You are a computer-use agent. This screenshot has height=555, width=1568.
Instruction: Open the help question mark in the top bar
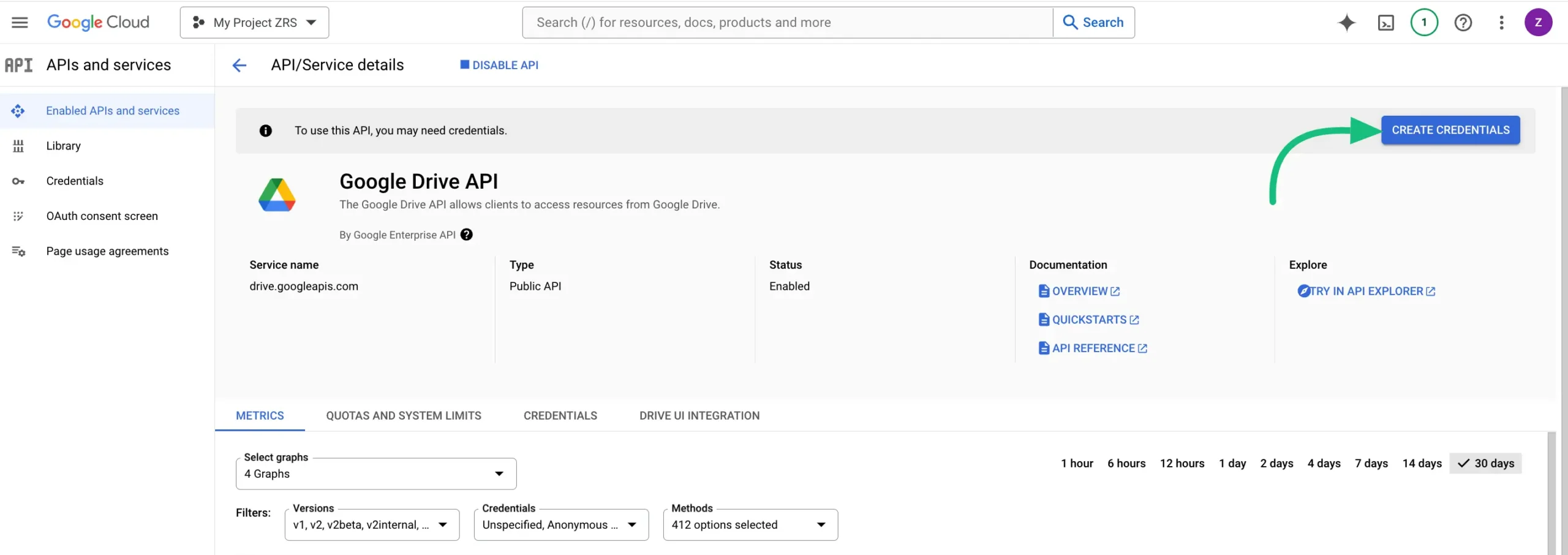point(1463,22)
